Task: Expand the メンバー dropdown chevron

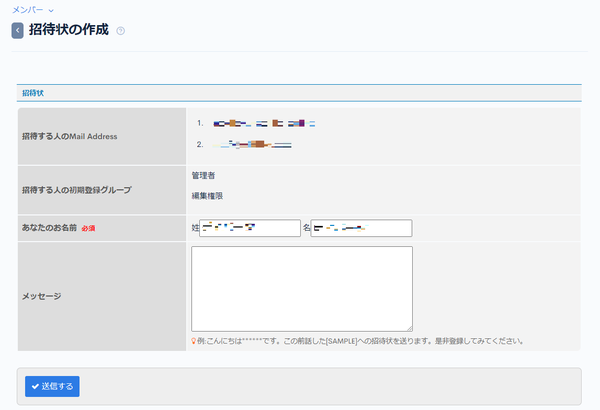Action: coord(51,11)
